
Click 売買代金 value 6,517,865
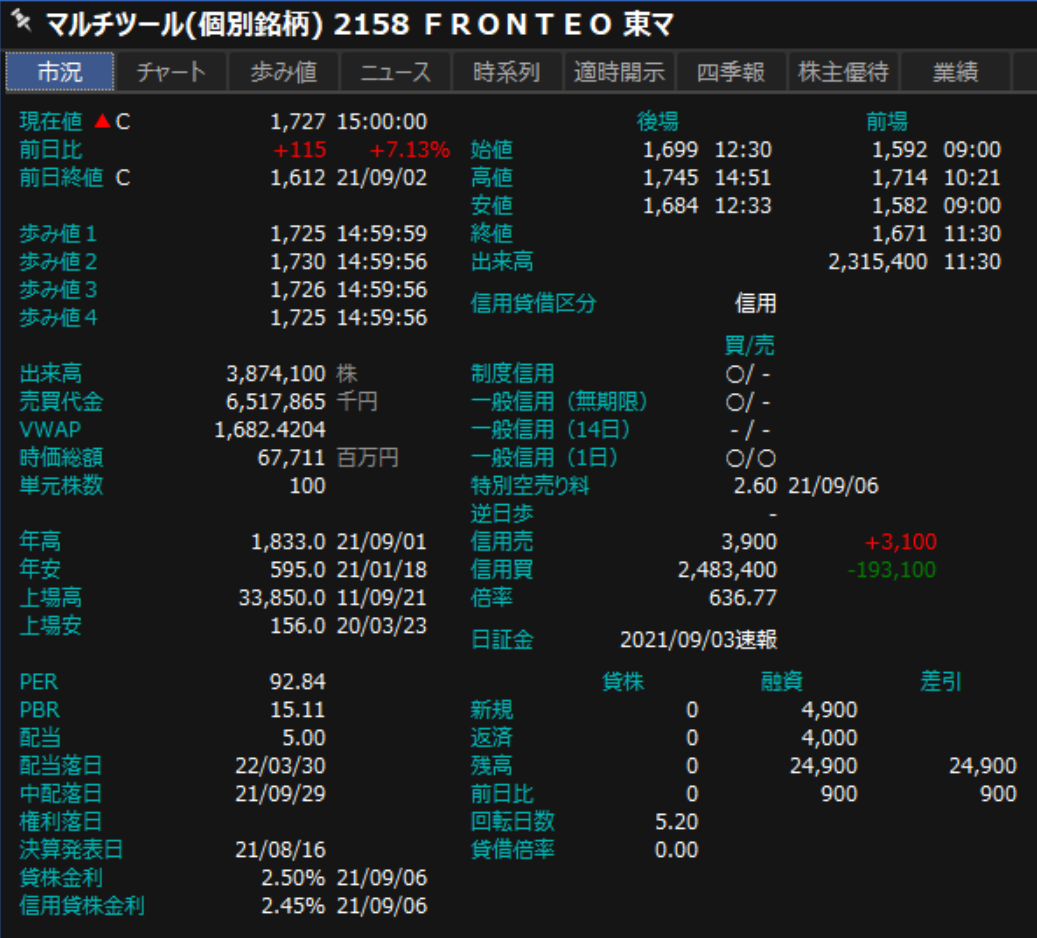coord(276,402)
